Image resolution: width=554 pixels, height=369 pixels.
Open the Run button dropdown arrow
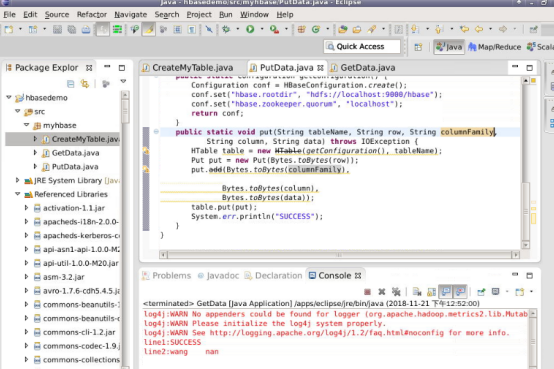point(262,29)
